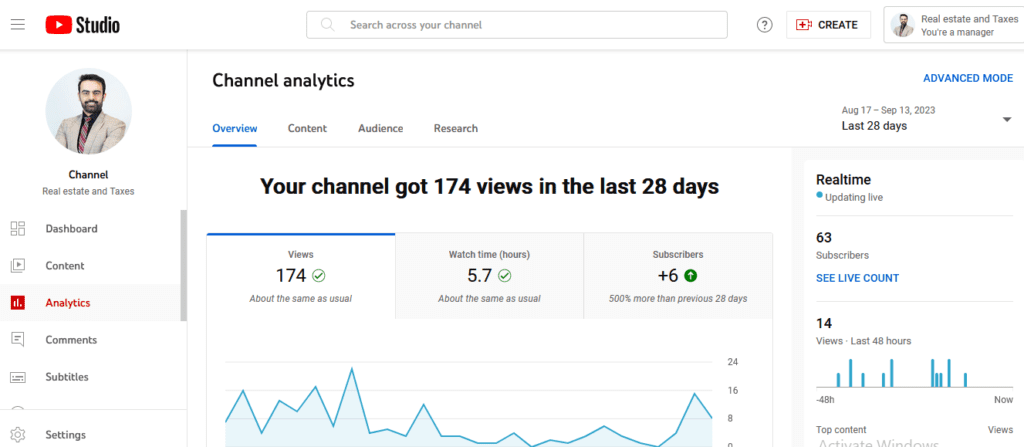Click SEE LIVE COUNT link
This screenshot has width=1024, height=447.
click(x=857, y=278)
